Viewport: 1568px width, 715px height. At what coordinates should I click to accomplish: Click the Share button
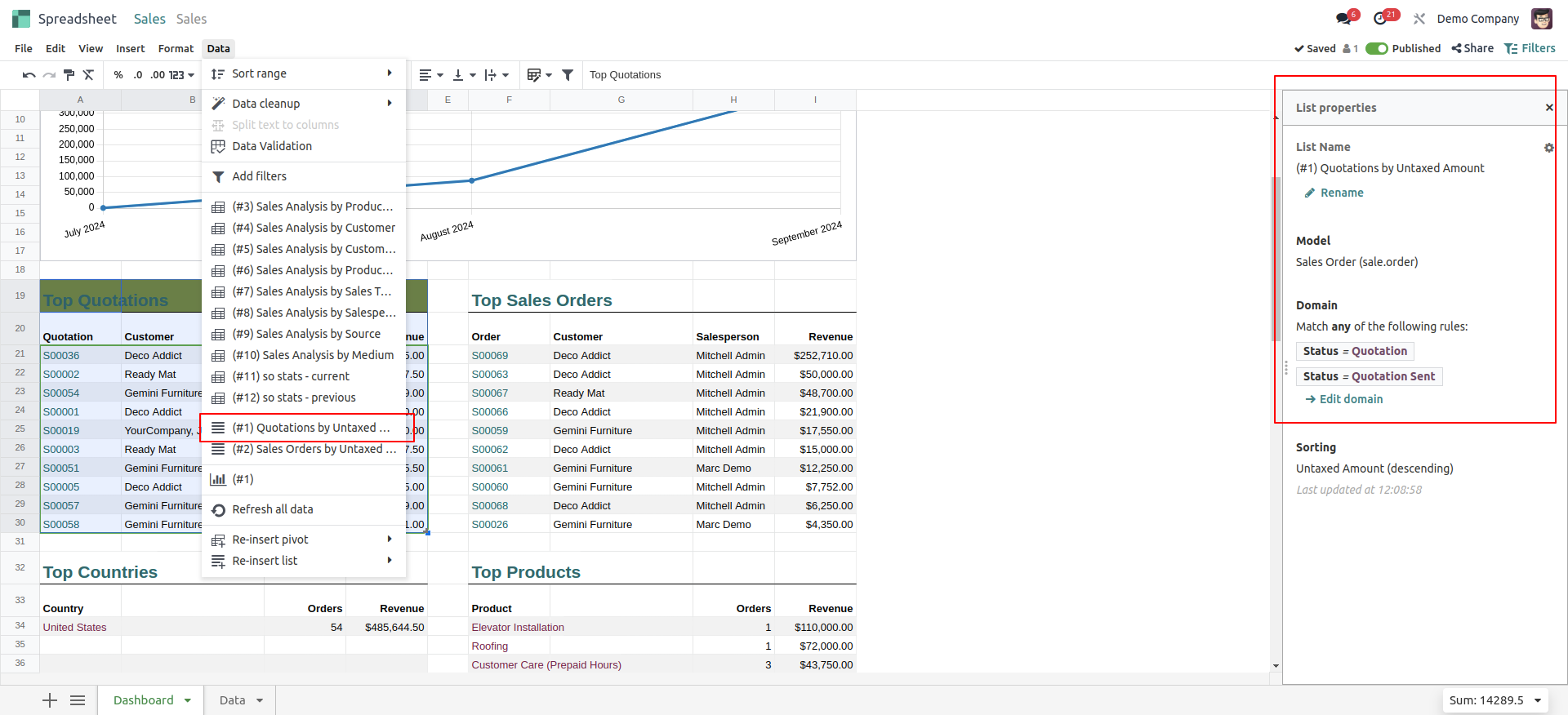(x=1472, y=49)
